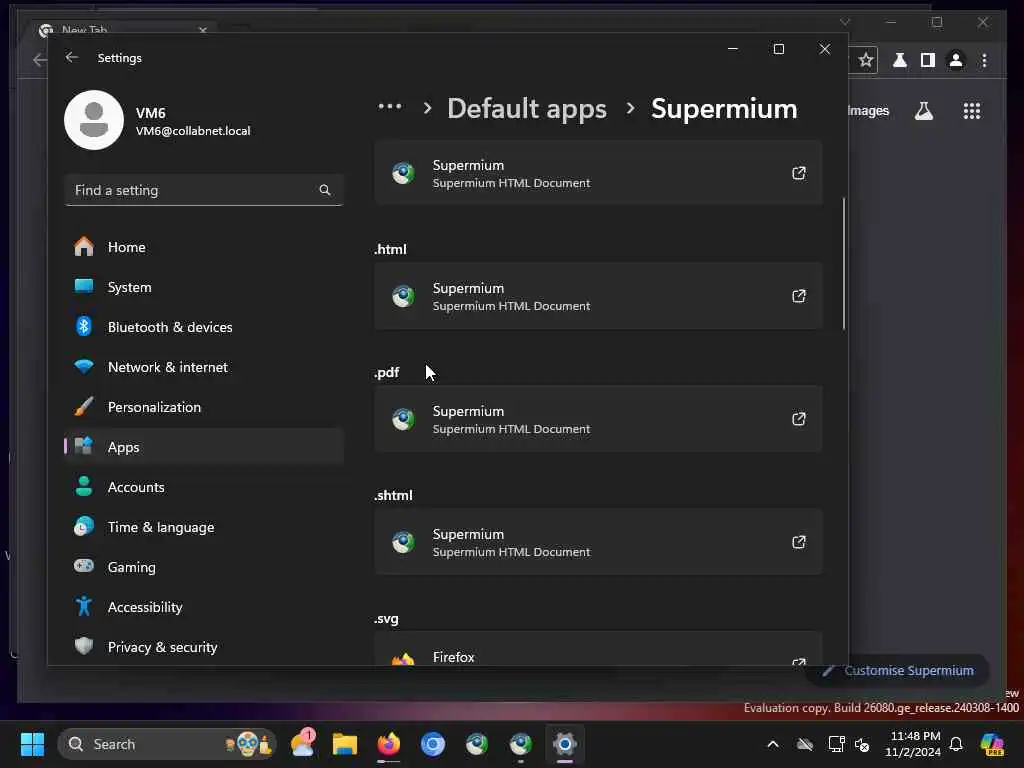
Task: Open the blue Chromium icon on taskbar
Action: (x=432, y=744)
